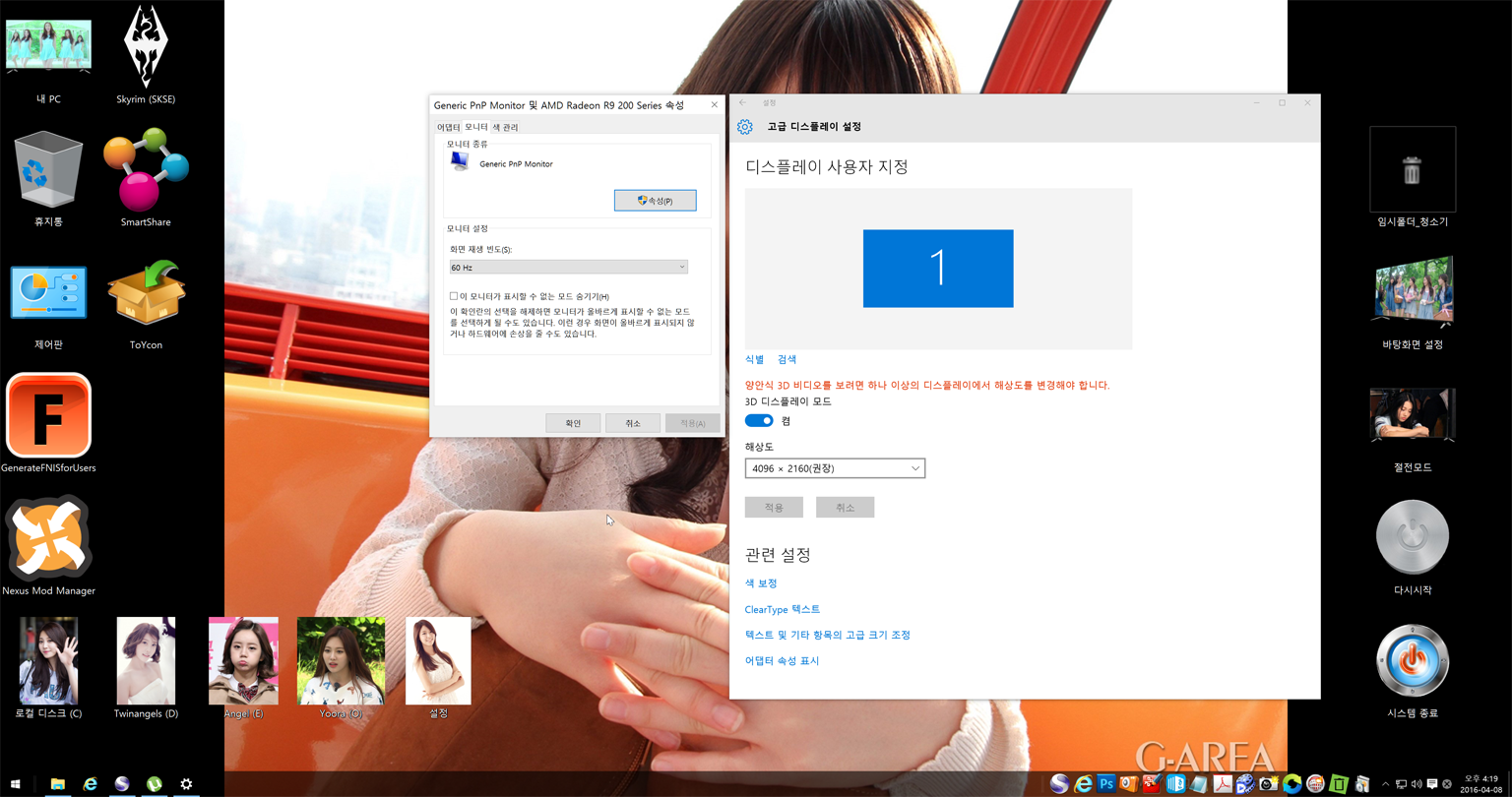Image resolution: width=1512 pixels, height=797 pixels.
Task: Check the 표시할 수 없는 모드 숨기기 checkbox
Action: pos(454,296)
